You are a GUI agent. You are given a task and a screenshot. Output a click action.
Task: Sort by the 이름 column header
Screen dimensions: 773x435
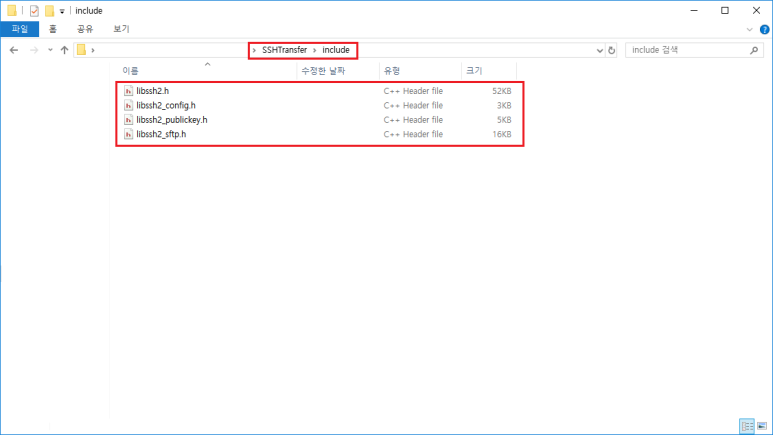point(130,71)
